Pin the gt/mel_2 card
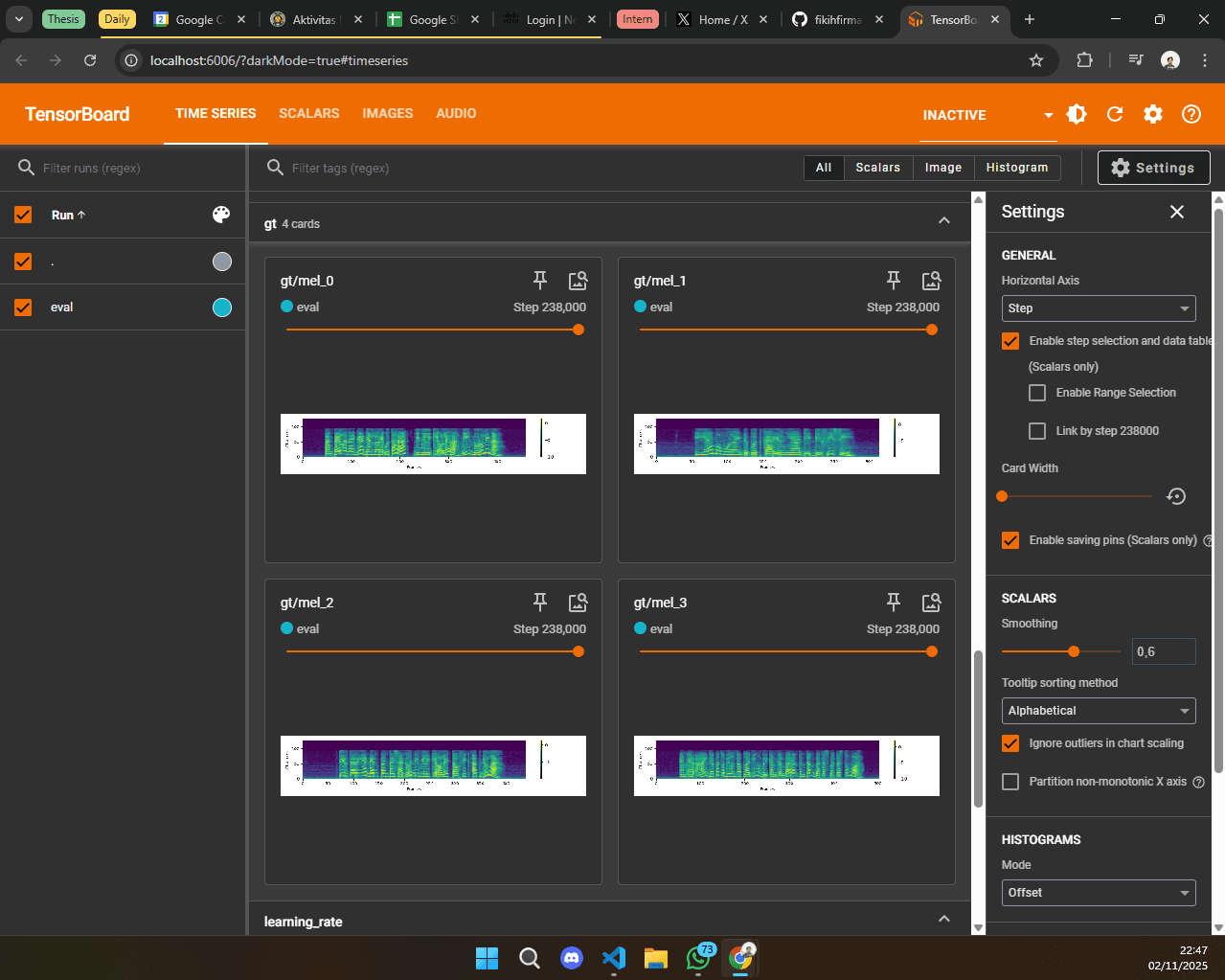The height and width of the screenshot is (980, 1225). pos(540,603)
